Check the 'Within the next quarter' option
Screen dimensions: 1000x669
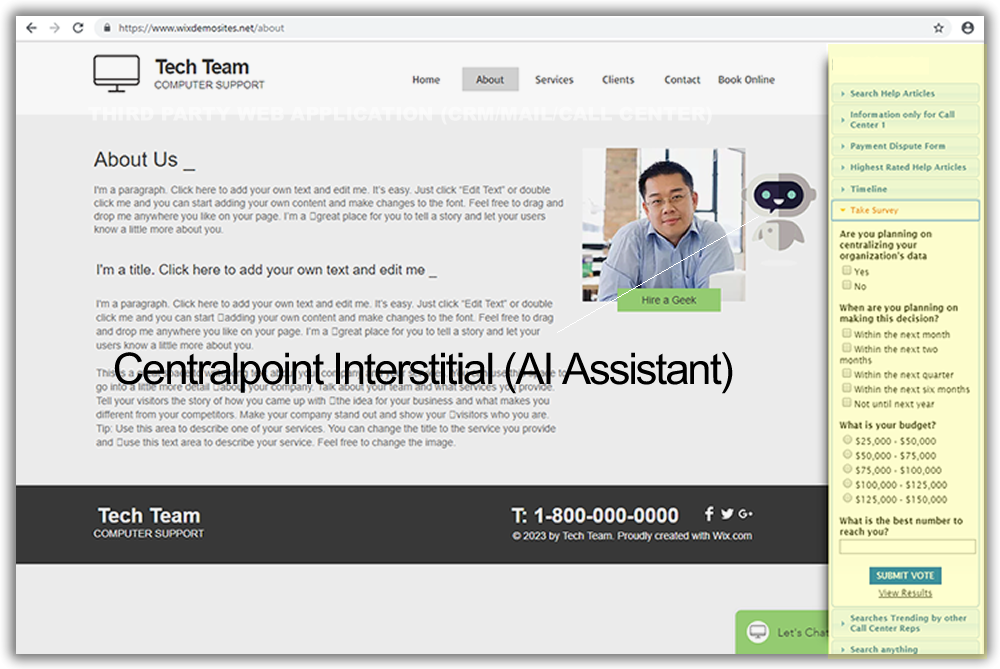[x=847, y=375]
